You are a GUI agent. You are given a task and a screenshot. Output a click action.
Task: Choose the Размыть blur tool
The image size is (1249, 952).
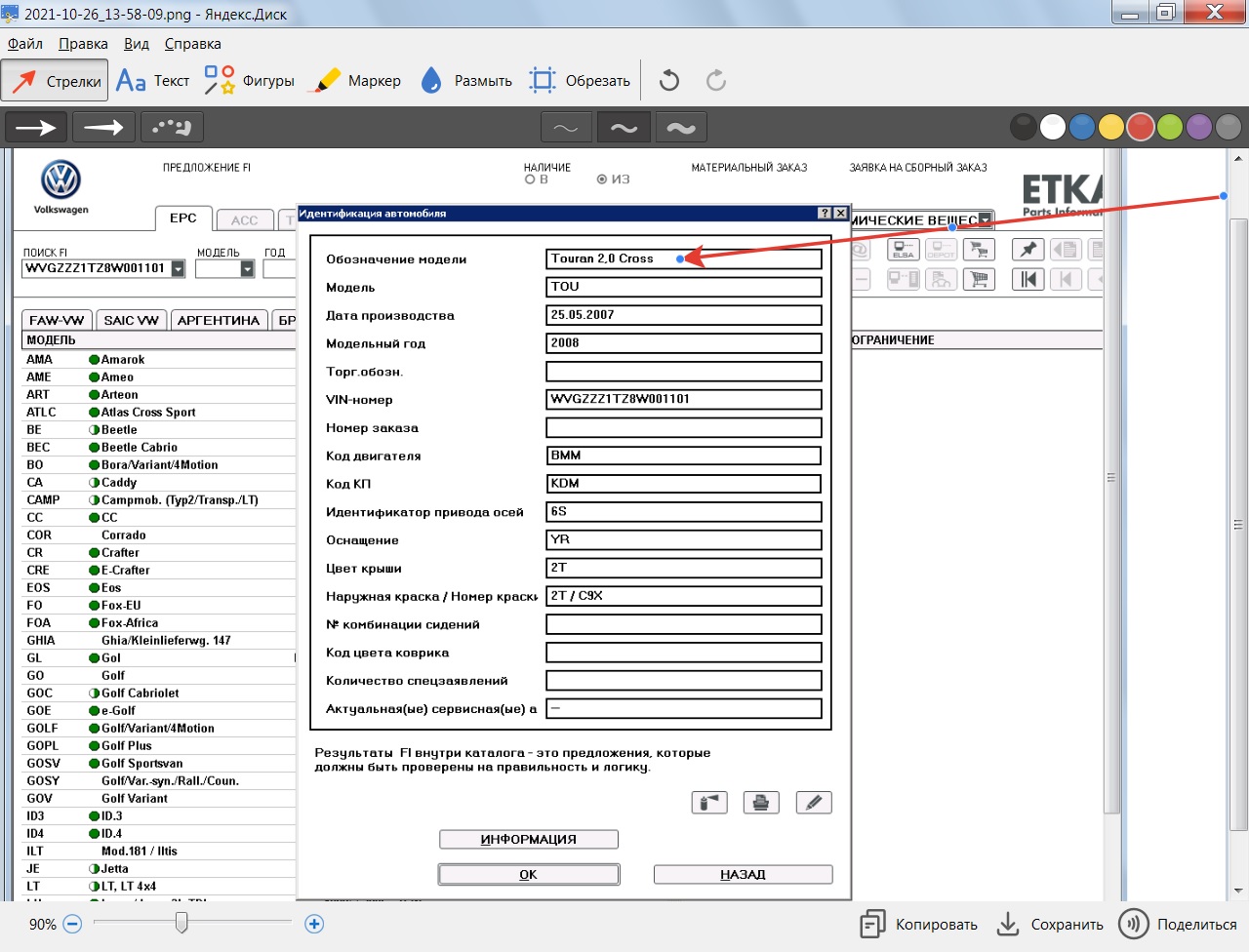466,81
